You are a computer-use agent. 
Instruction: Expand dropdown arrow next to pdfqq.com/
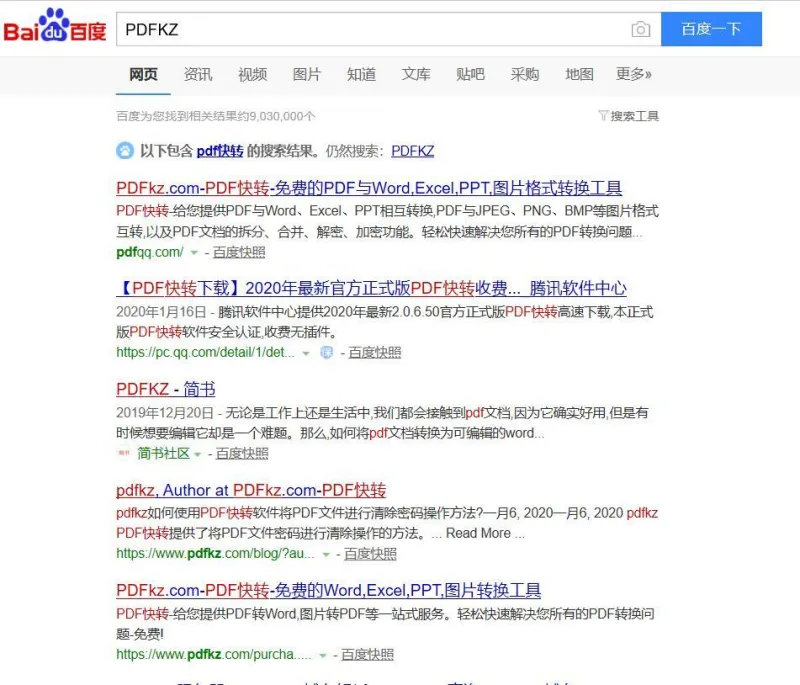tap(194, 252)
